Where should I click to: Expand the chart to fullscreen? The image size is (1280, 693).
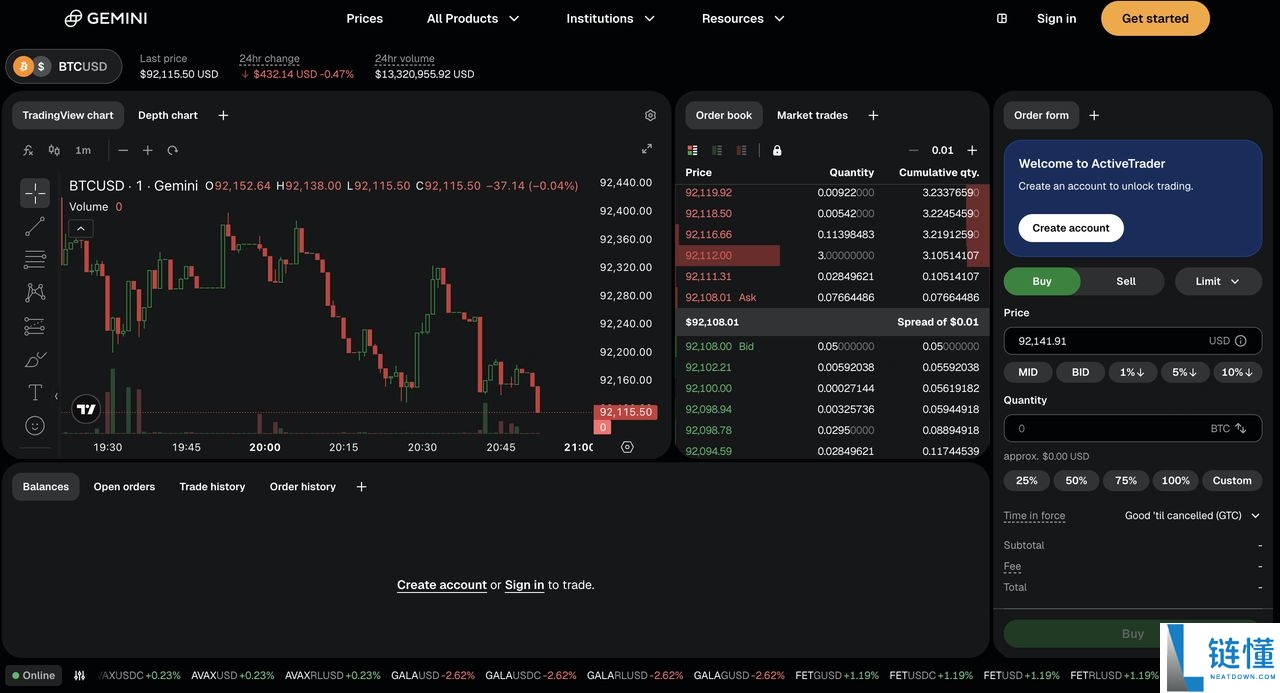(x=647, y=149)
